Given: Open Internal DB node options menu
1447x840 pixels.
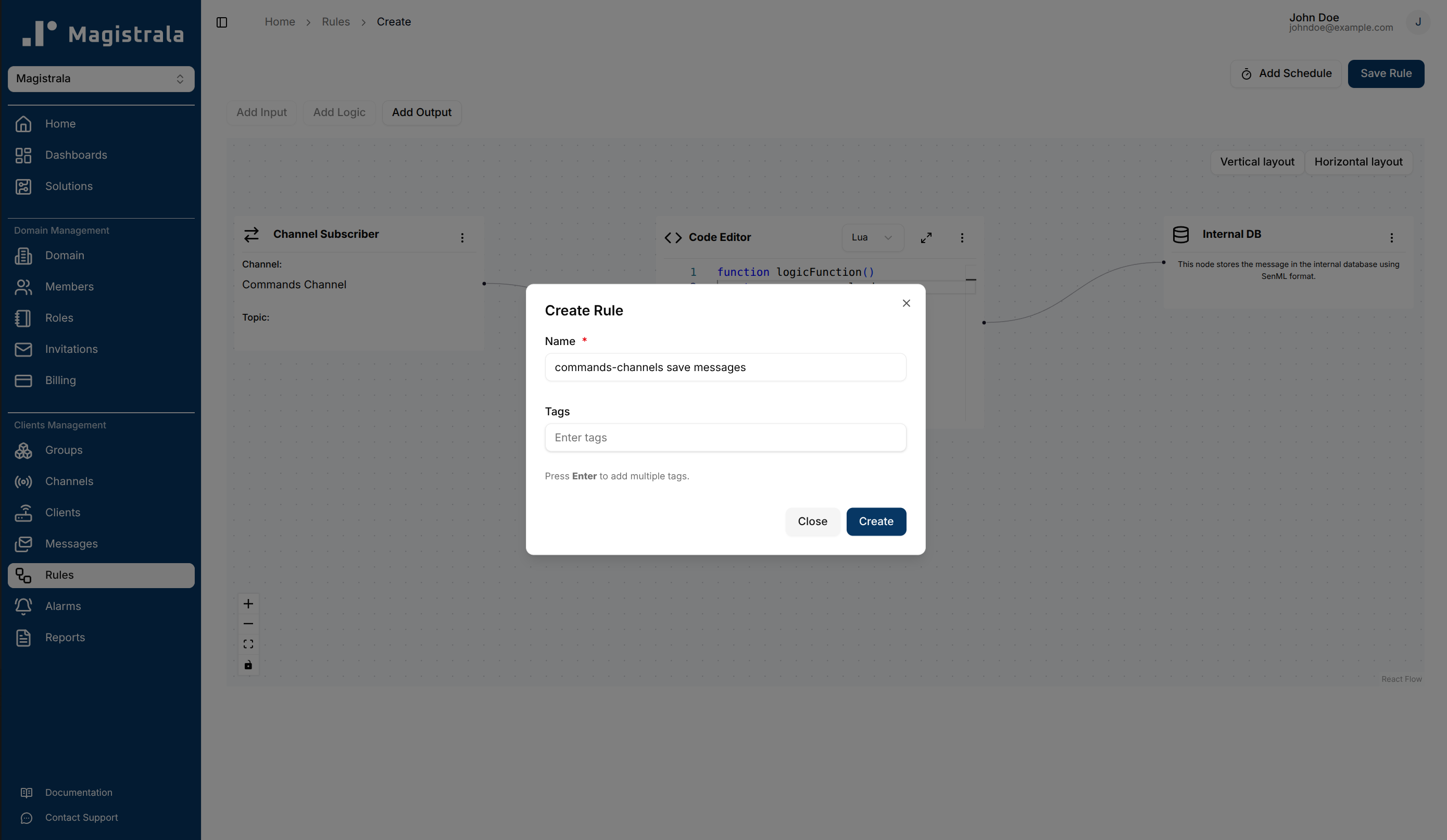Looking at the screenshot, I should point(1391,237).
